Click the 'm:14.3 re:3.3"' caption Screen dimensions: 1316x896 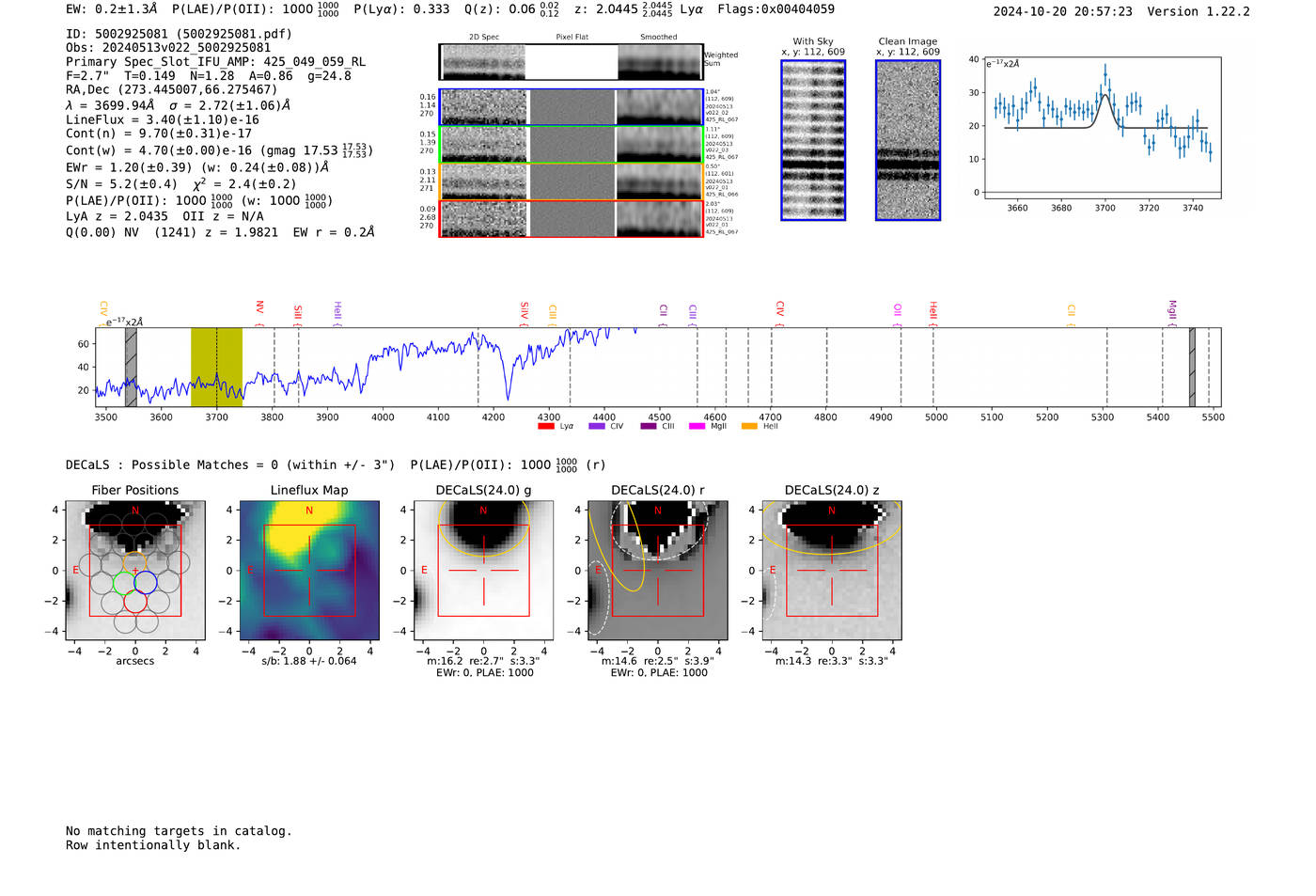832,661
